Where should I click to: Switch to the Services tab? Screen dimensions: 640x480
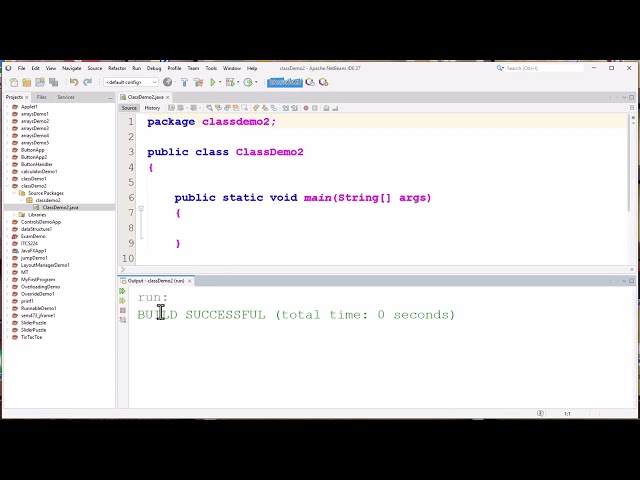[x=66, y=97]
